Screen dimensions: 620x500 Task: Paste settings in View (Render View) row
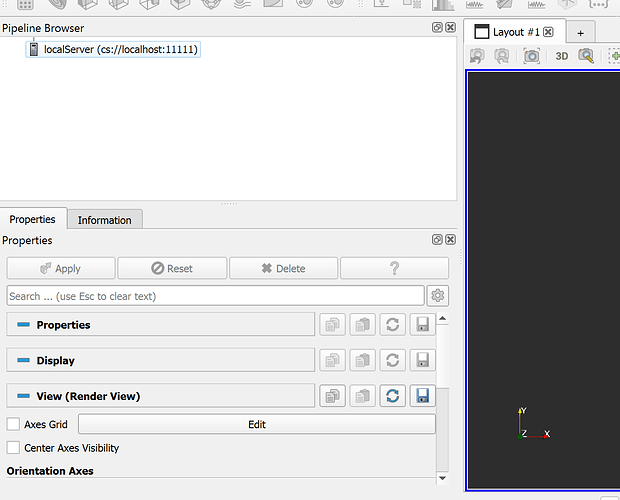[362, 396]
